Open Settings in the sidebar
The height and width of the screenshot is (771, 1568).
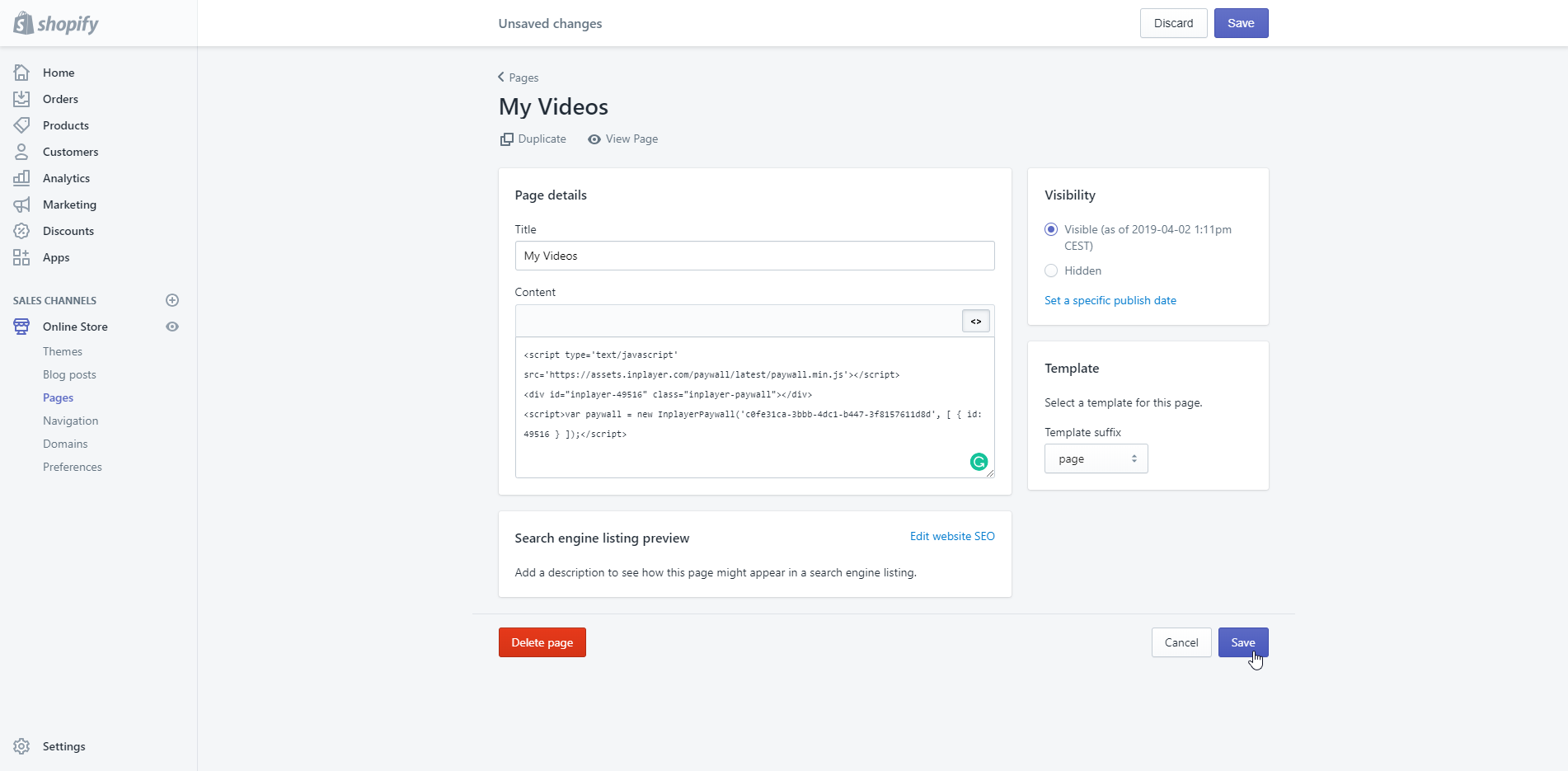click(x=63, y=746)
